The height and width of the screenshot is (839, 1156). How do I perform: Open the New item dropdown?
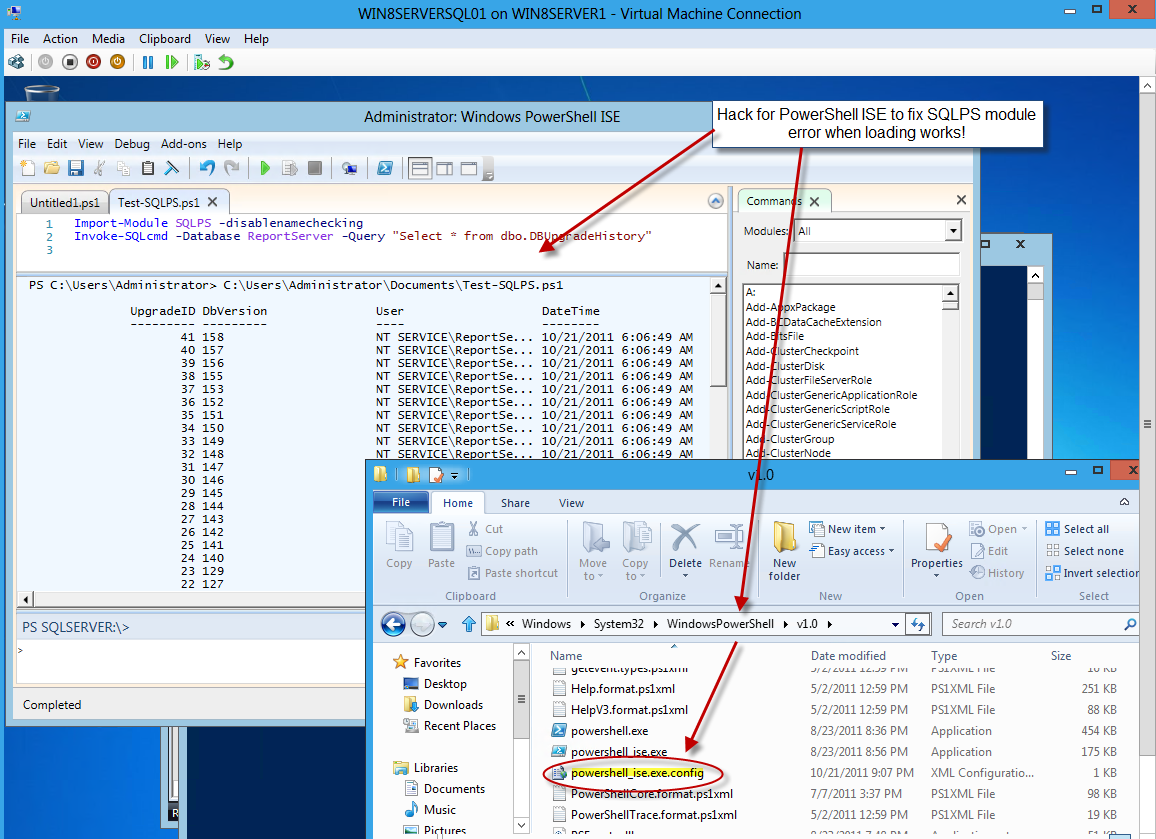[847, 529]
